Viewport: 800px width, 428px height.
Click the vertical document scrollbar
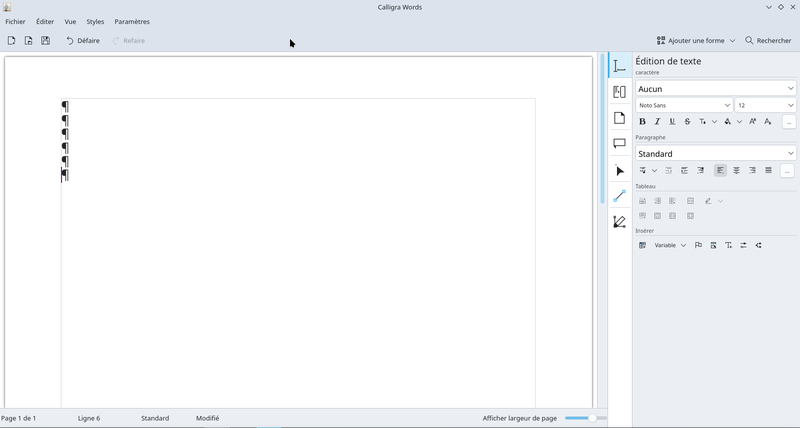[x=602, y=128]
